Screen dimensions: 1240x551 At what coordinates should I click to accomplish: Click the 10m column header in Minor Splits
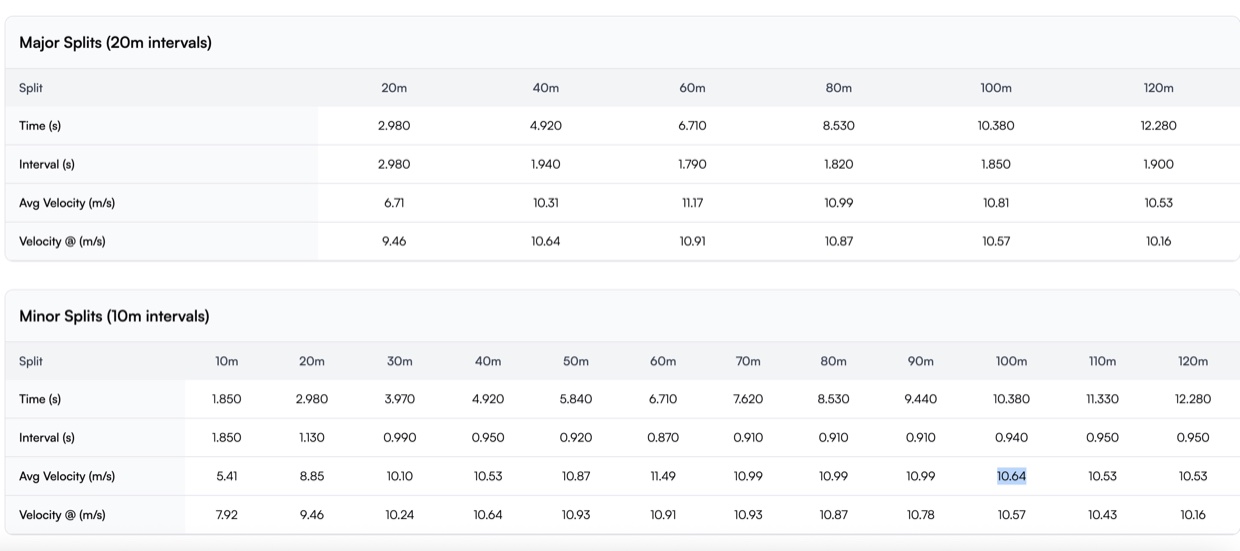tap(227, 361)
